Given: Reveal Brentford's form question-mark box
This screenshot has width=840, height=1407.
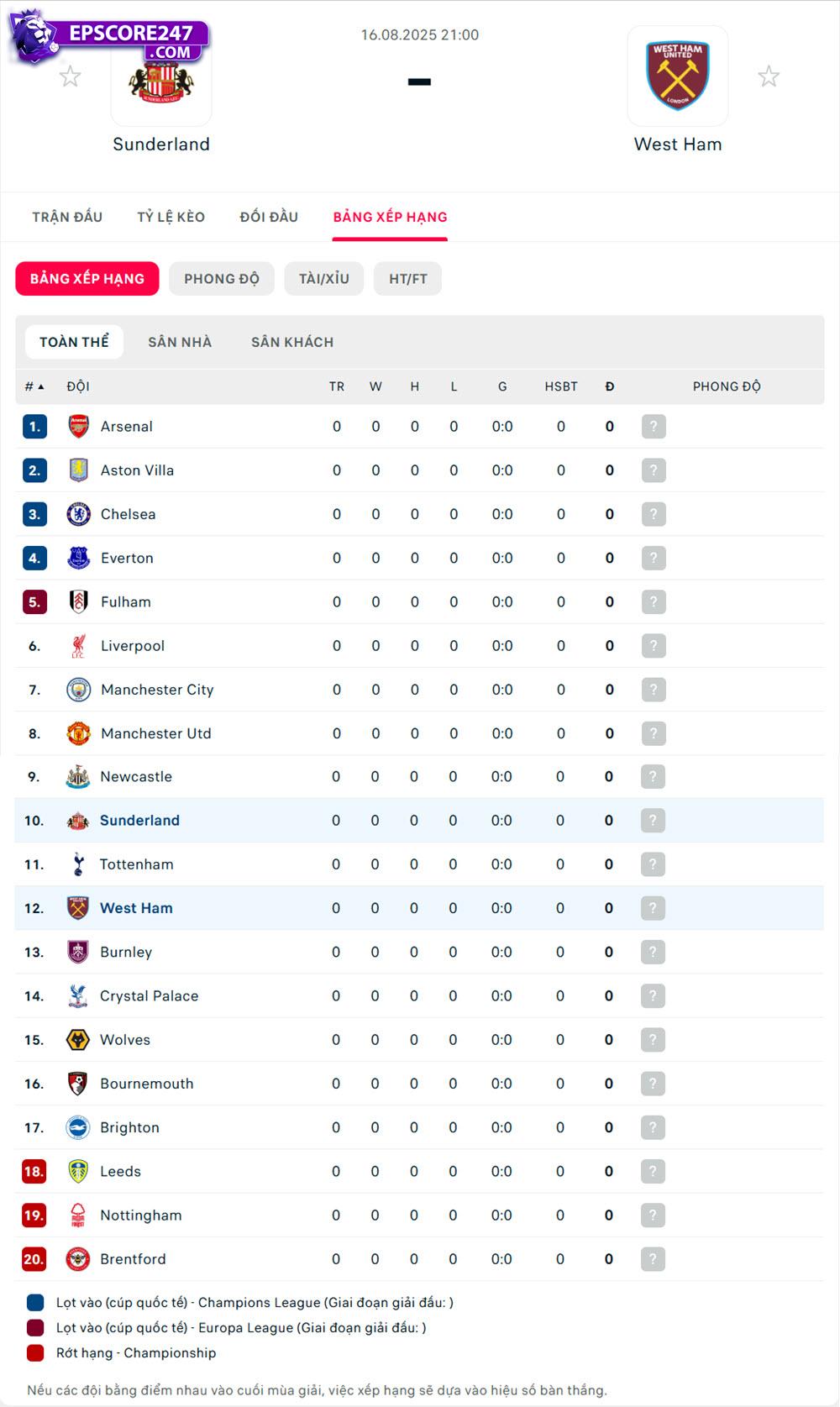Looking at the screenshot, I should click(x=653, y=1259).
